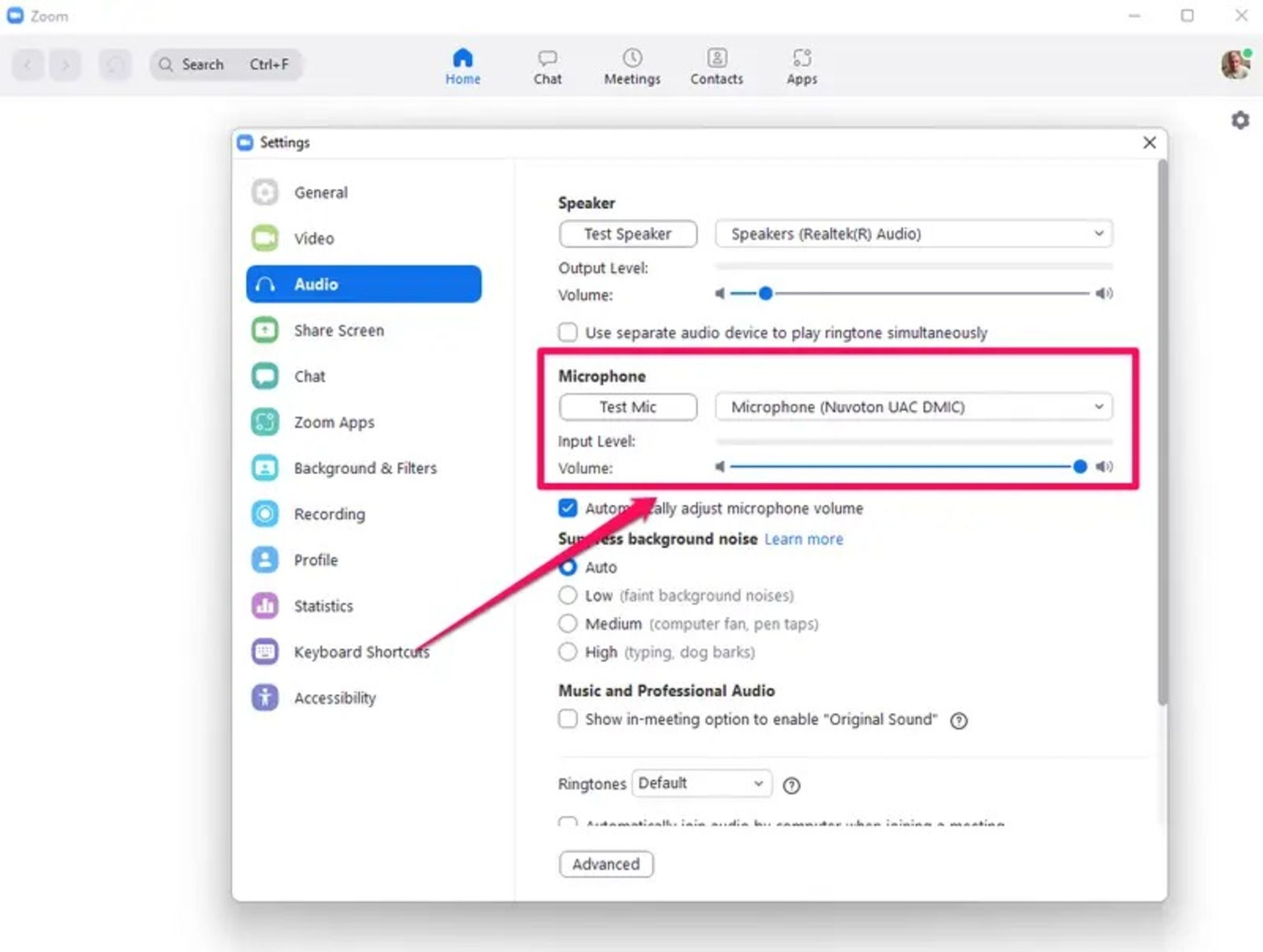The width and height of the screenshot is (1263, 952).
Task: Go to the Contacts tab
Action: (x=716, y=66)
